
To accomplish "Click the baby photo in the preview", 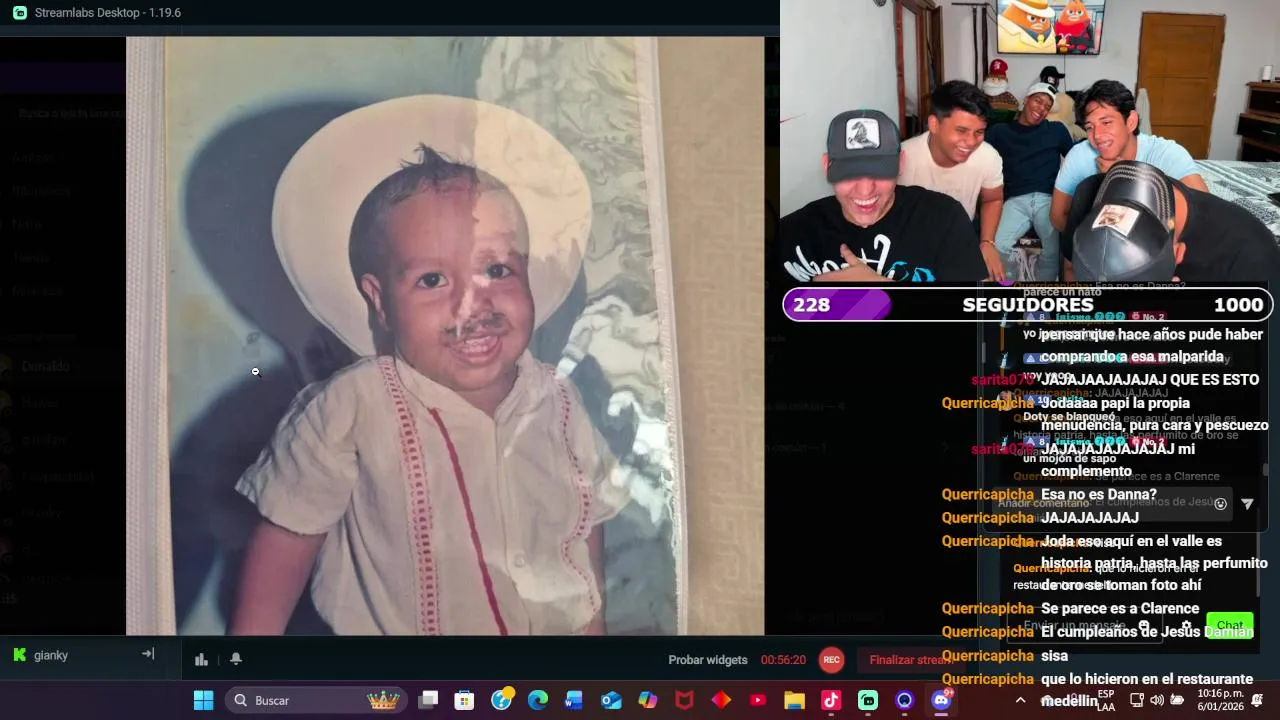I will [445, 336].
